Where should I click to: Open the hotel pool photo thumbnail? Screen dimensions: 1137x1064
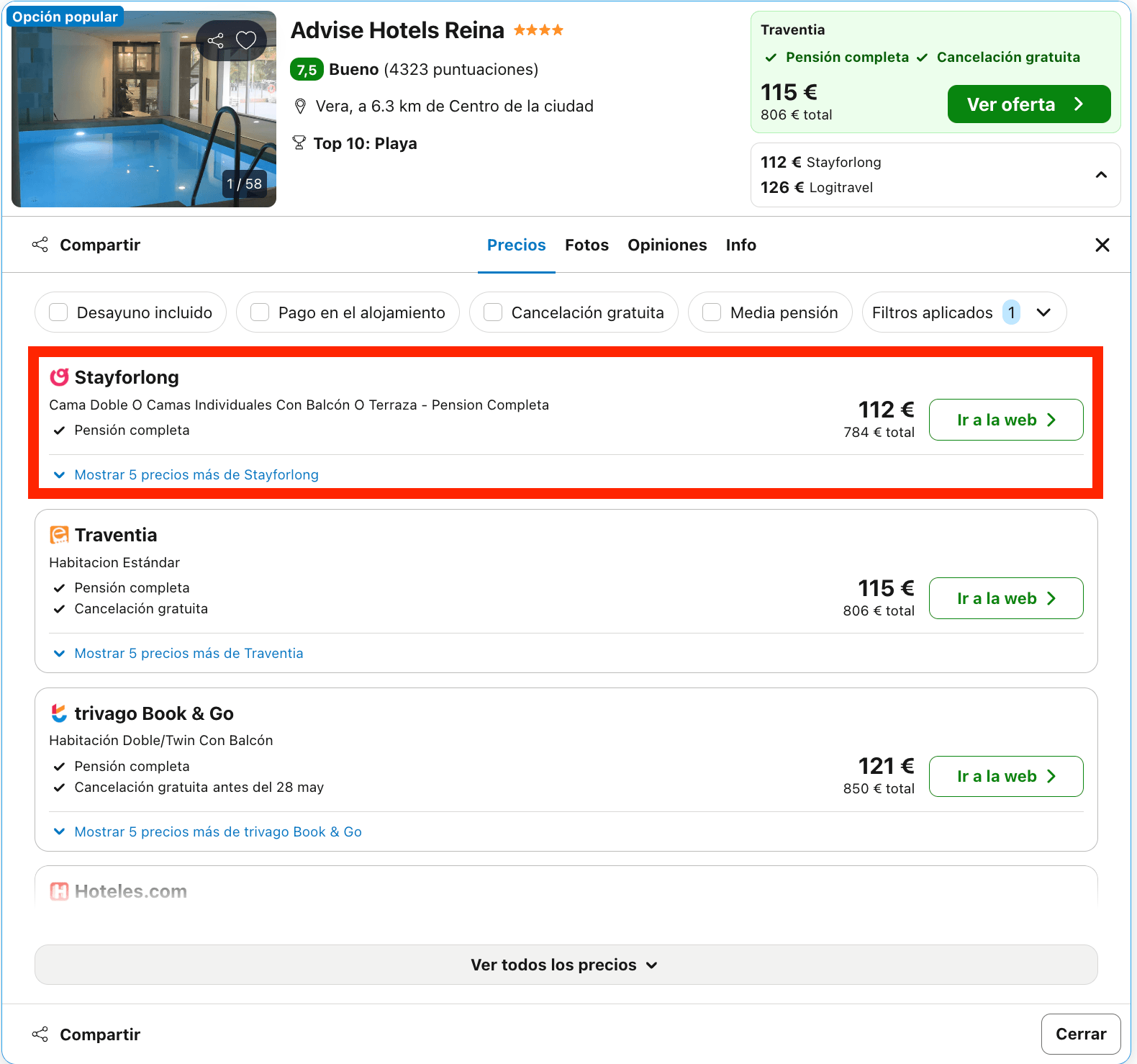[x=144, y=109]
